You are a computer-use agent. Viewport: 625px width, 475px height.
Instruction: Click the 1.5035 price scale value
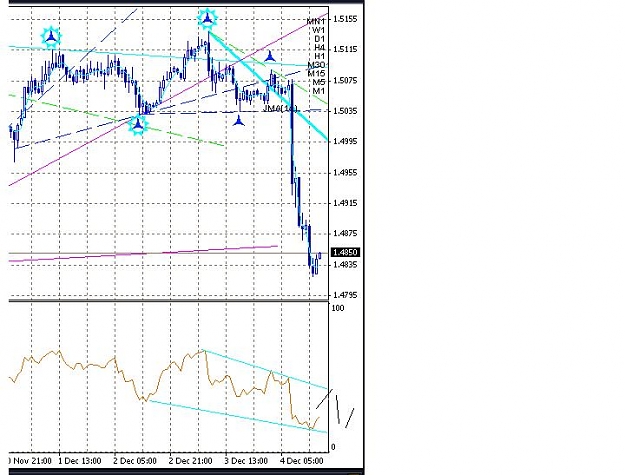(x=345, y=111)
